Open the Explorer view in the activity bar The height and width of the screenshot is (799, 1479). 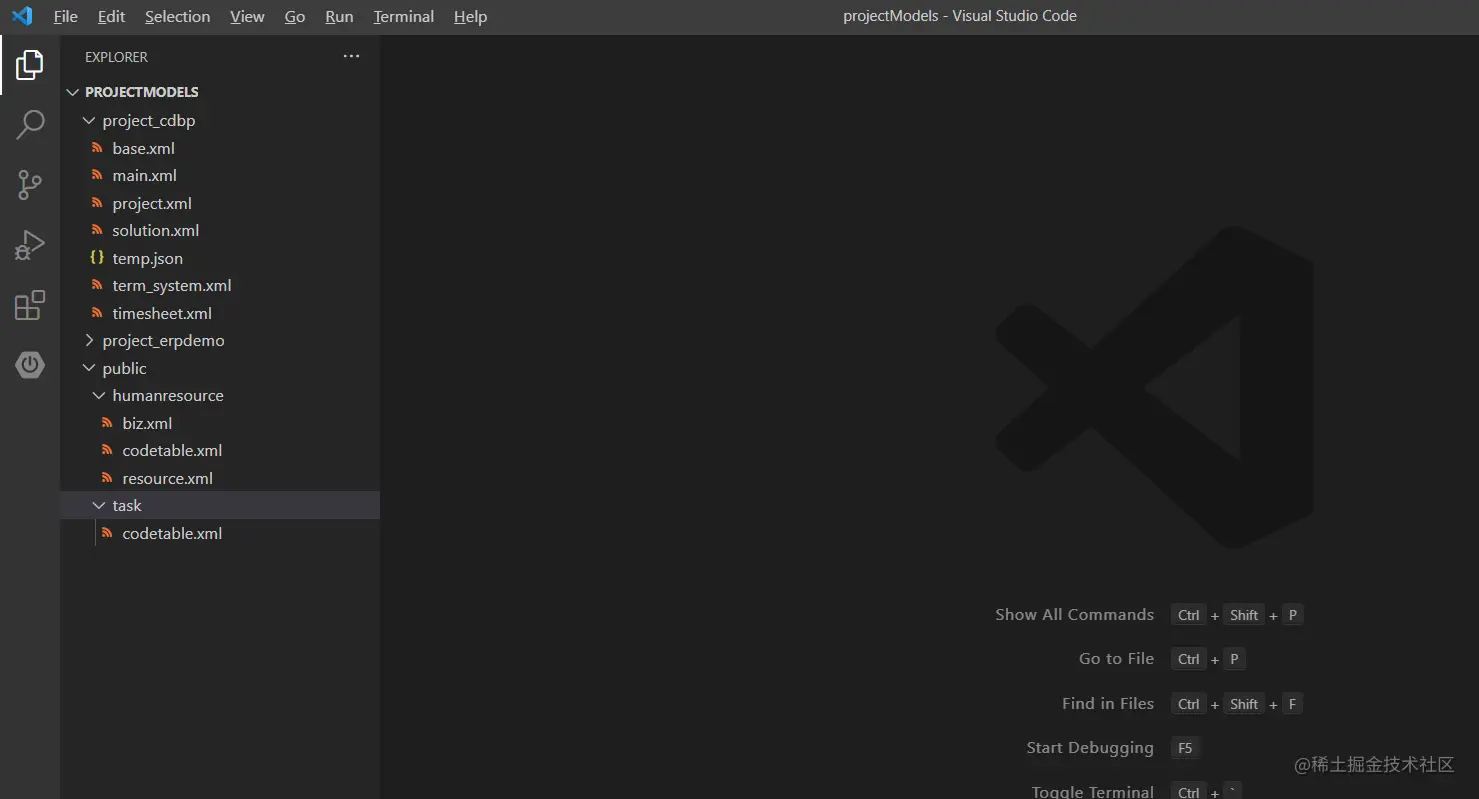(x=30, y=65)
